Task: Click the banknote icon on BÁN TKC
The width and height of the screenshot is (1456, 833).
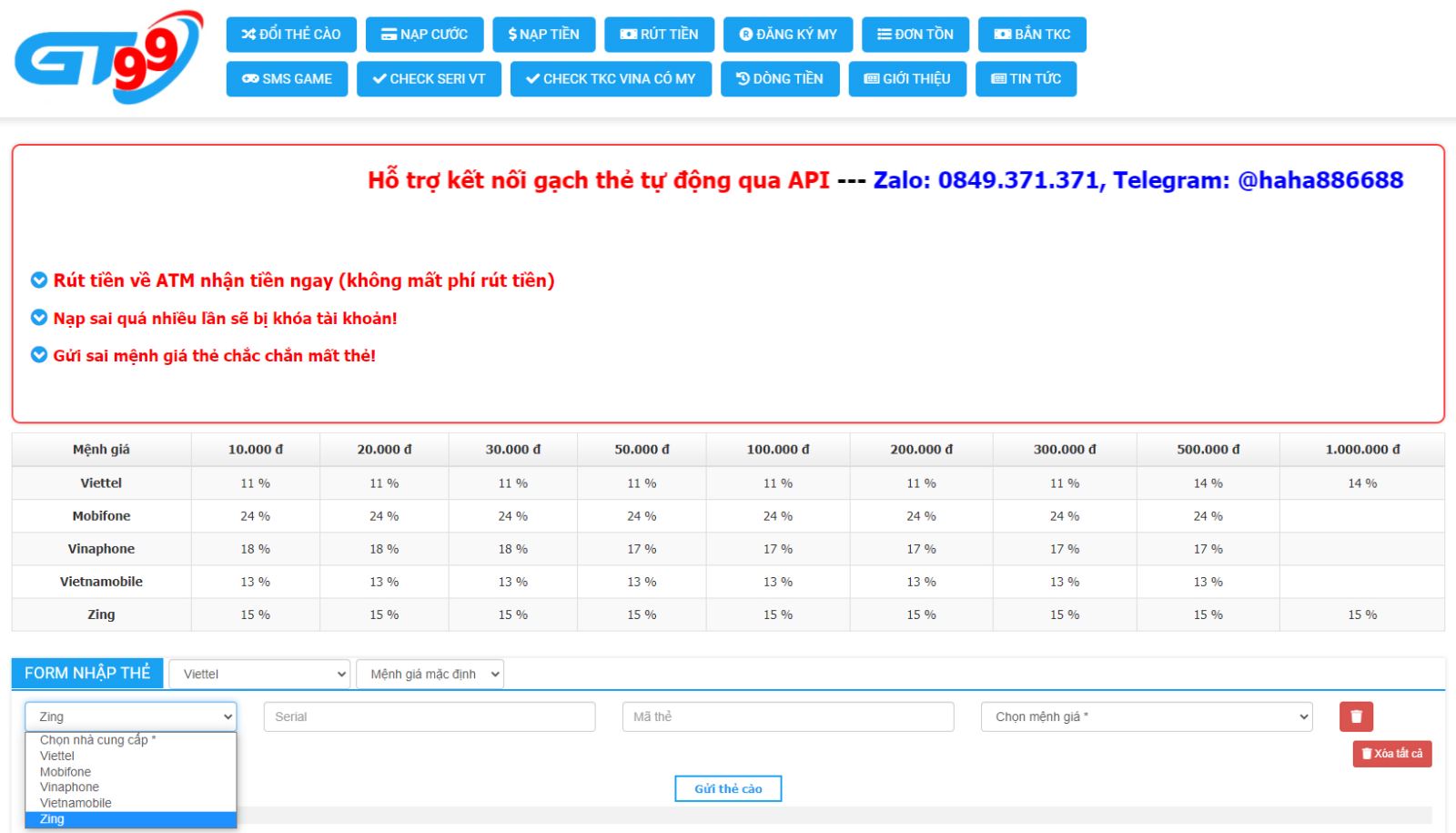Action: point(1003,35)
